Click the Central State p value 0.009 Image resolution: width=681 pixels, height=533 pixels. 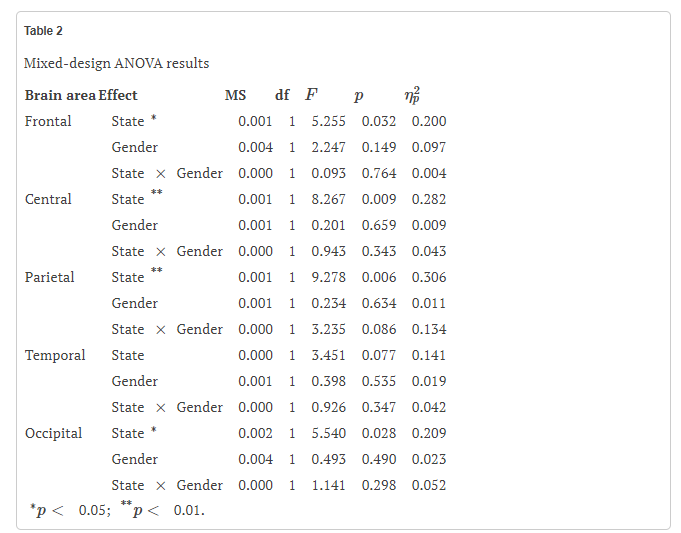[379, 199]
